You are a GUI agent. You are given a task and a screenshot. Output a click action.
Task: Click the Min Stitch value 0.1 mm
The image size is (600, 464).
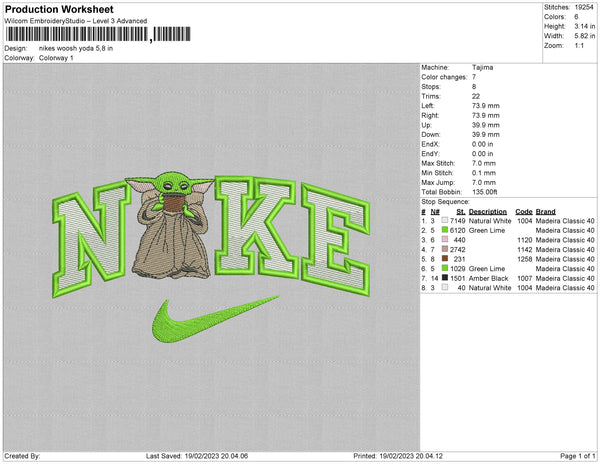click(x=484, y=173)
